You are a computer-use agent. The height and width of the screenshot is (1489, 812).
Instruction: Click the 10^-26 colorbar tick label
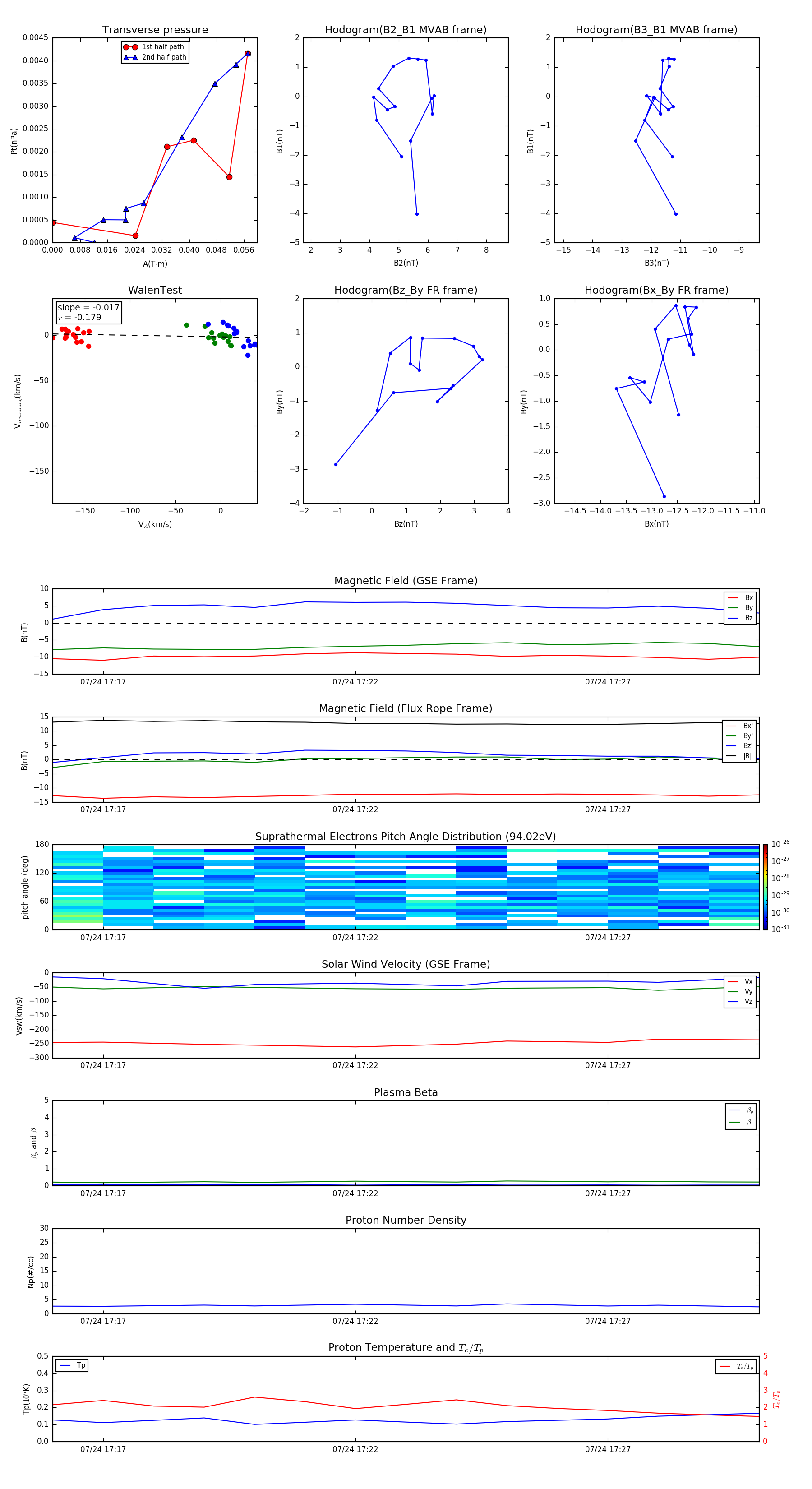(x=780, y=844)
